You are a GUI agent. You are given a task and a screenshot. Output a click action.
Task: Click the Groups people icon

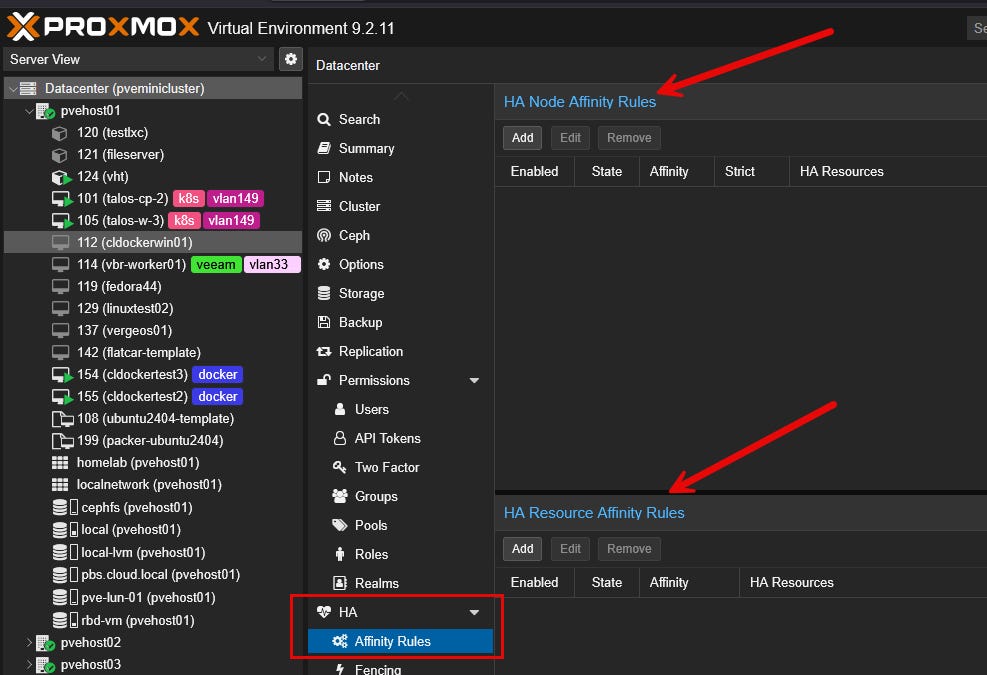pyautogui.click(x=340, y=496)
